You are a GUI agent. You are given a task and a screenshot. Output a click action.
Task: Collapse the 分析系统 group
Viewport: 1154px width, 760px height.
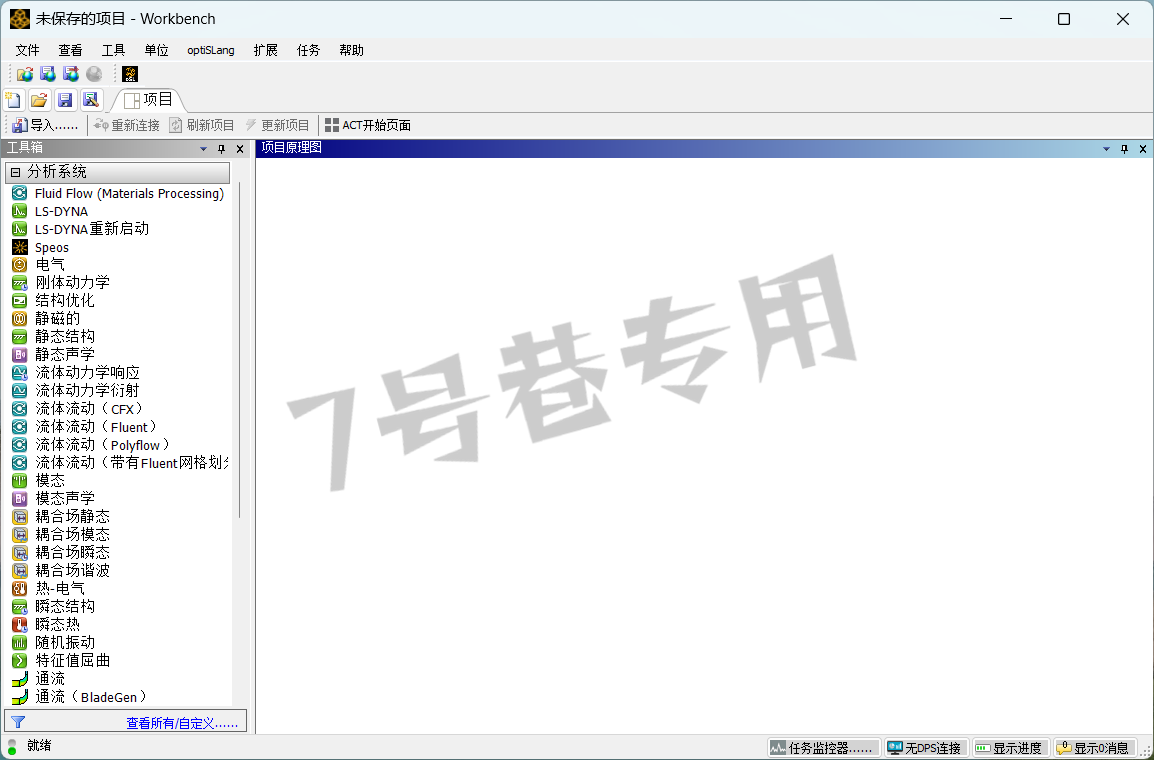click(15, 172)
